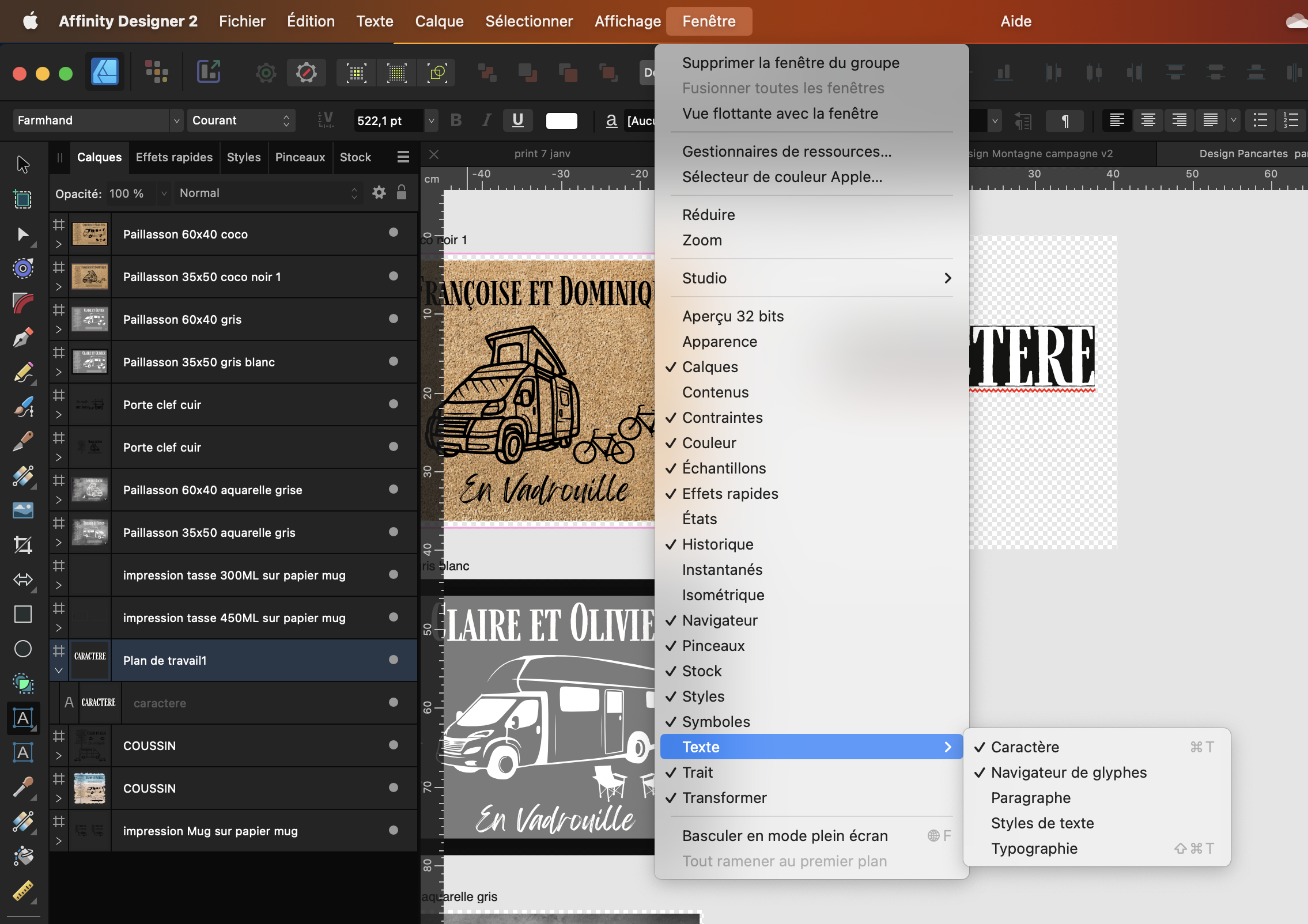
Task: Hide the Paillasson 60x40 coco layer
Action: tap(394, 233)
